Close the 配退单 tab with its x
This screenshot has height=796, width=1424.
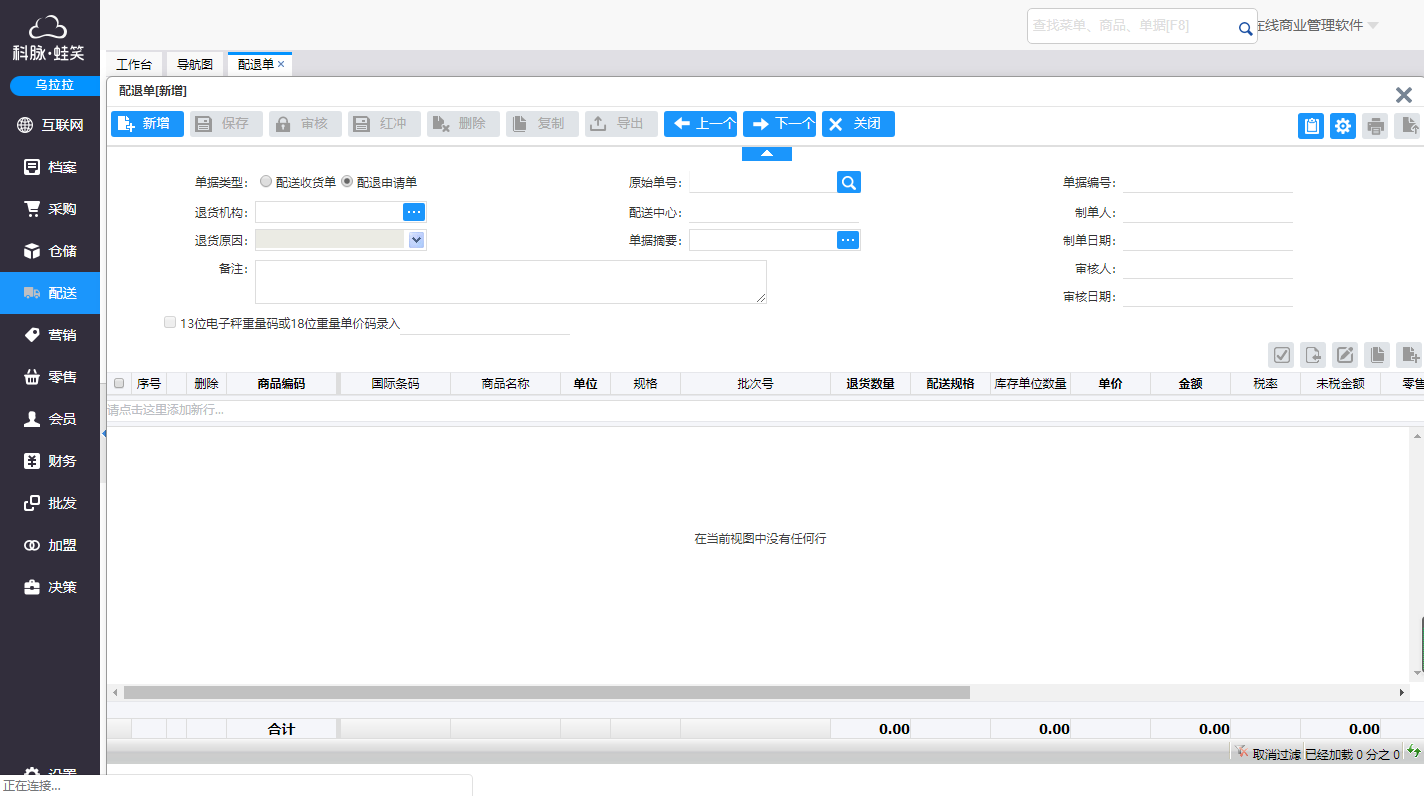tap(281, 64)
